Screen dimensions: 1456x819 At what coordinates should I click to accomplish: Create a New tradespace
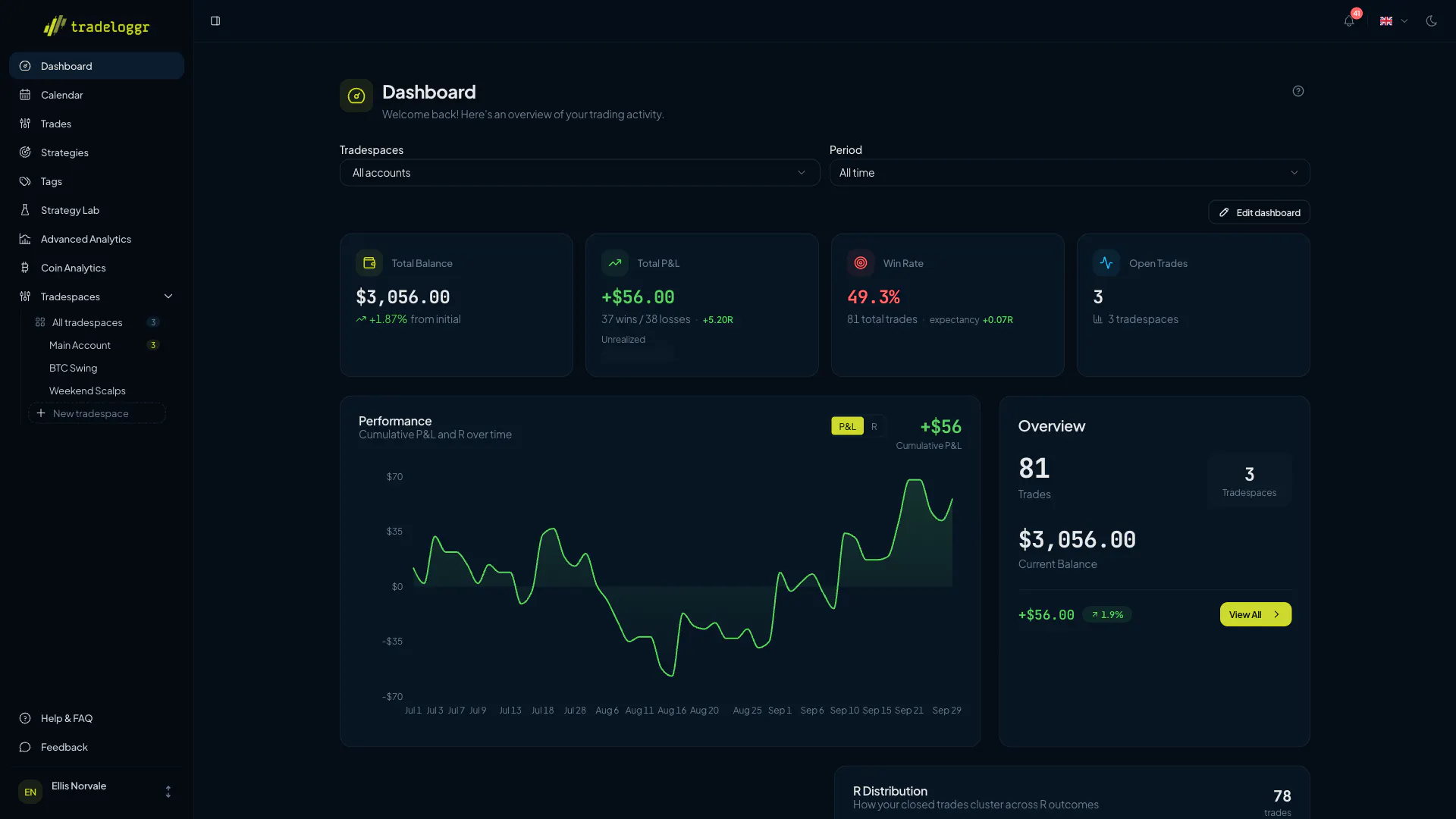(97, 413)
